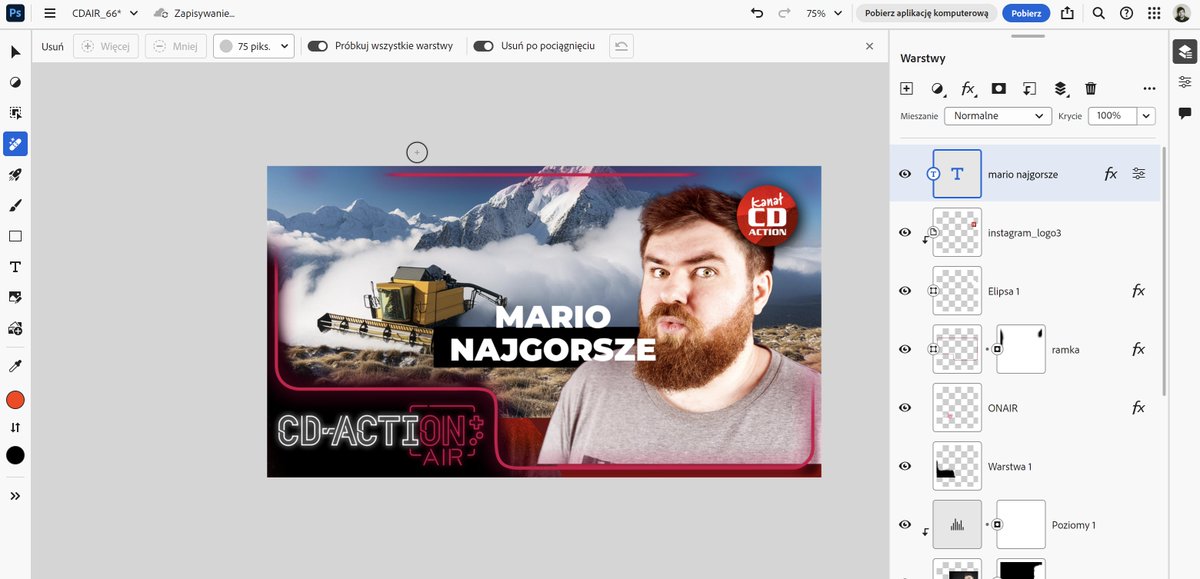Viewport: 1200px width, 579px height.
Task: Select the Brush tool
Action: [15, 205]
